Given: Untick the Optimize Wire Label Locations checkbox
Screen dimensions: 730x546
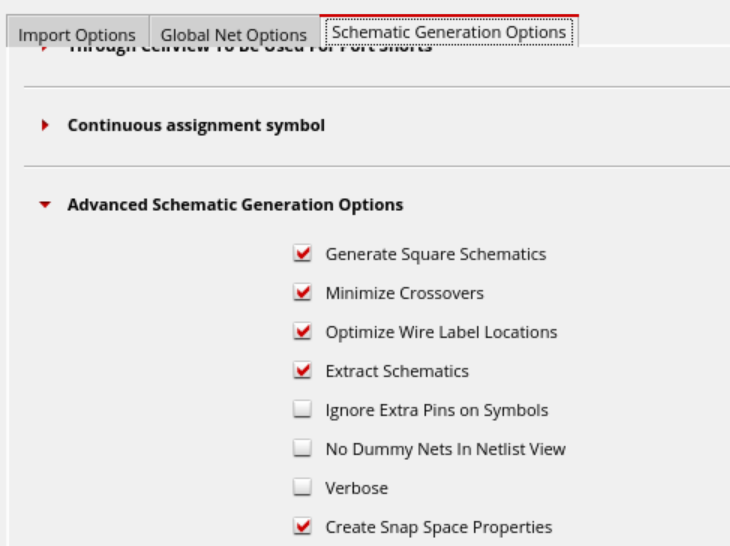Looking at the screenshot, I should click(302, 332).
